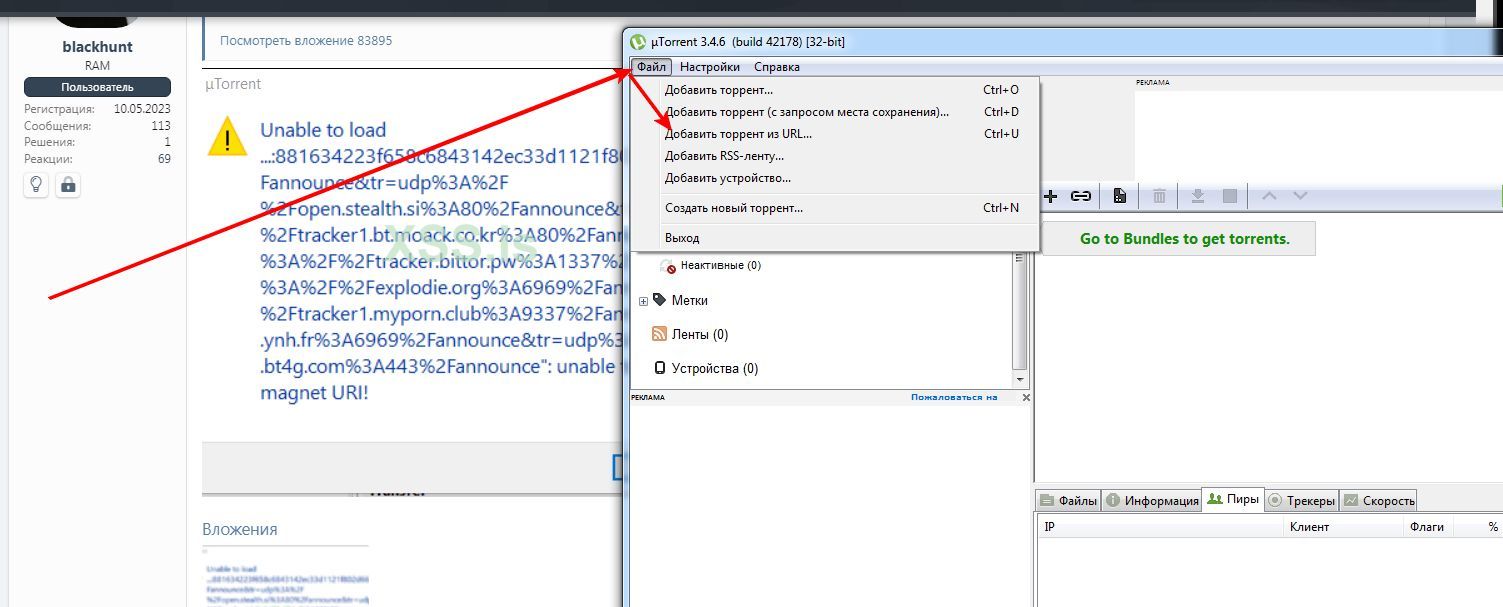Choose Создать новый торрент... menu entry
Image resolution: width=1503 pixels, height=607 pixels.
(836, 208)
